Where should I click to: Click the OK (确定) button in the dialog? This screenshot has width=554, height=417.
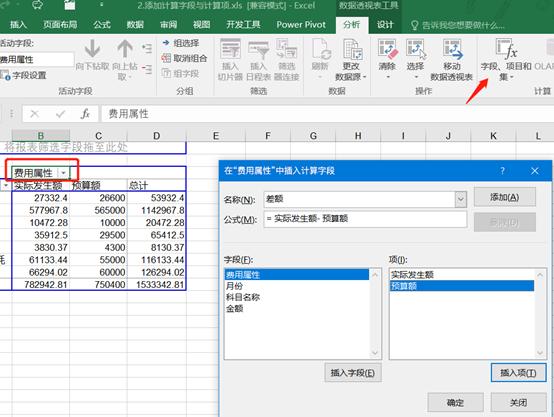455,403
